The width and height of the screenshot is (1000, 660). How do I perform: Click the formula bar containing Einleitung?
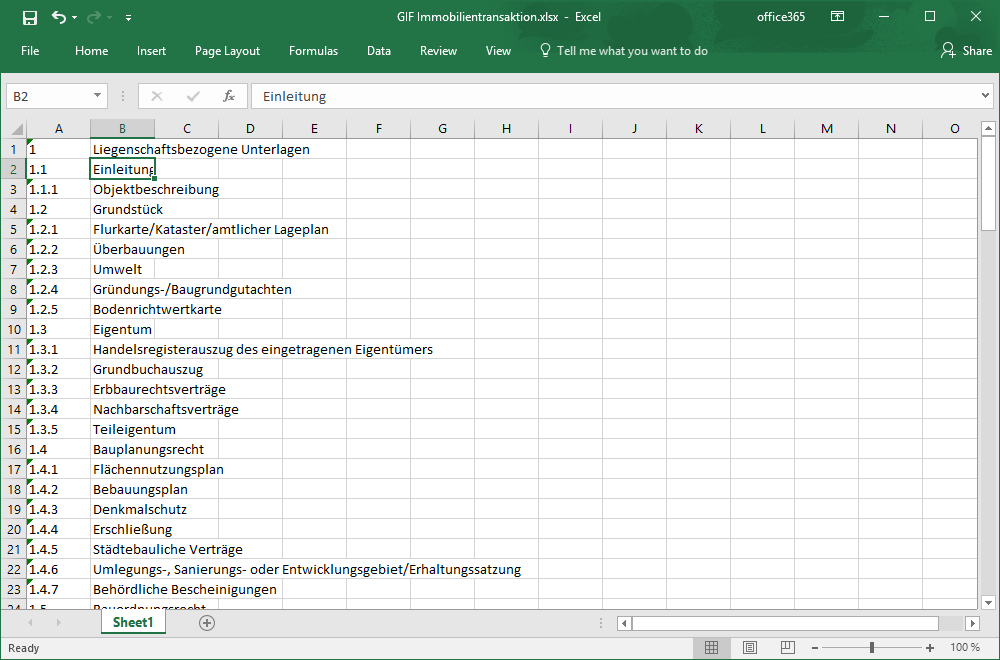click(614, 96)
